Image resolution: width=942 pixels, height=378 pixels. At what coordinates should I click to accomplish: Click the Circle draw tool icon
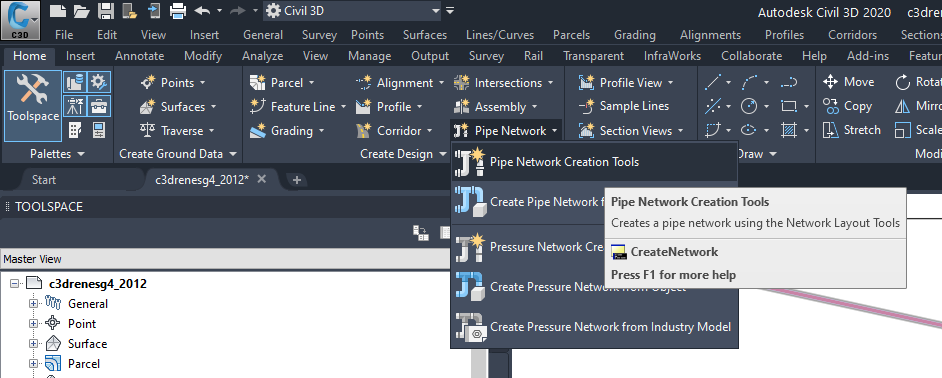(x=749, y=106)
